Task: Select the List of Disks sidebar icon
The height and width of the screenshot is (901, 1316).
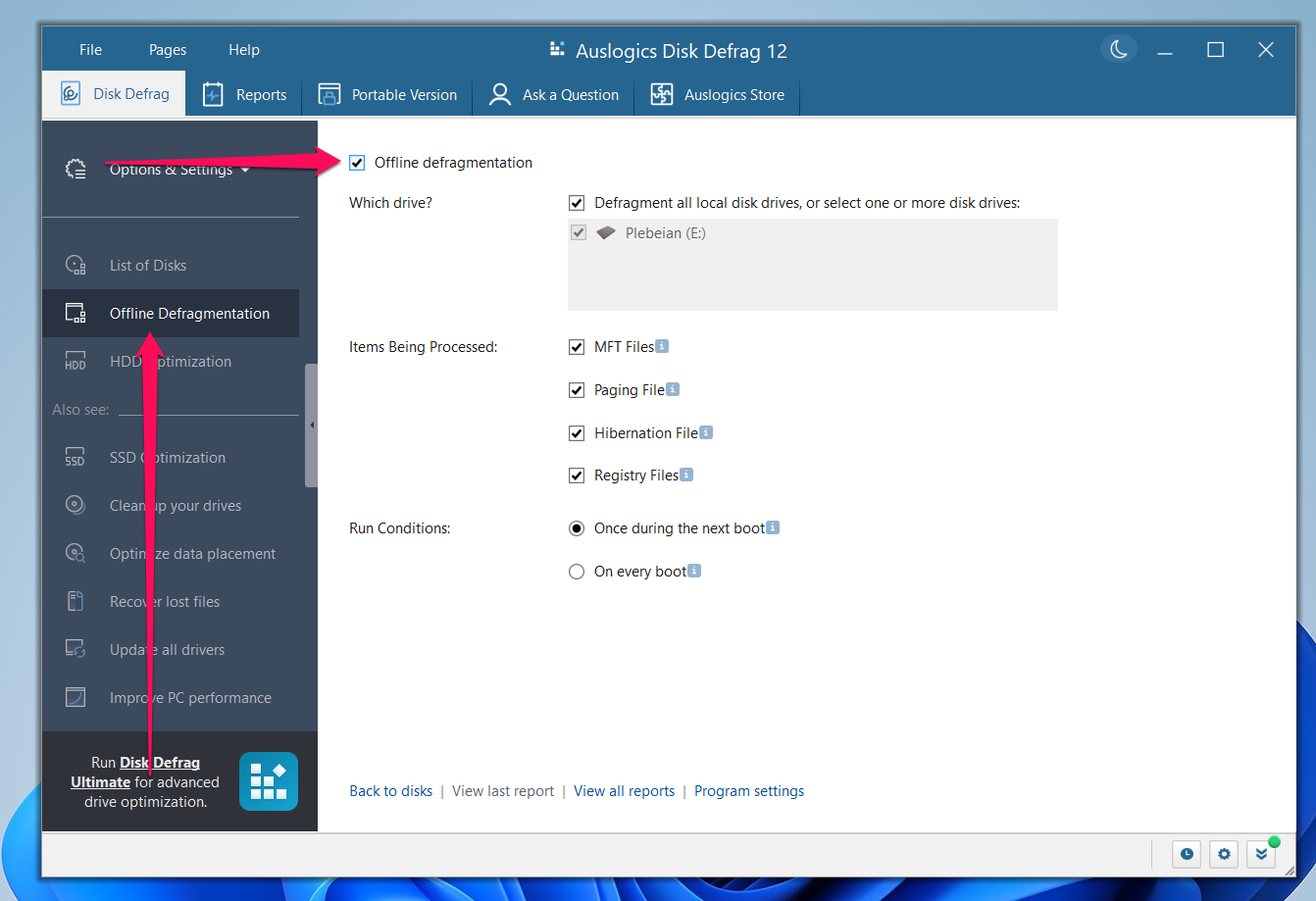Action: (75, 264)
